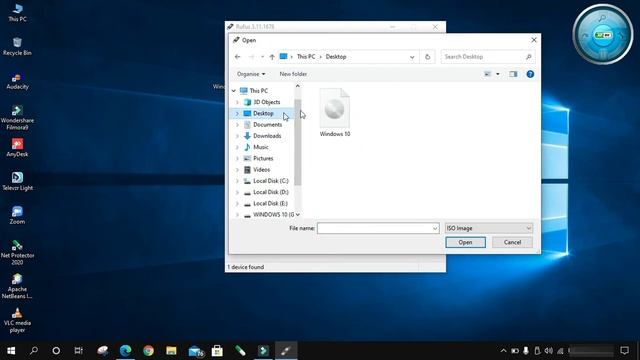This screenshot has width=640, height=360.
Task: Expand Documents tree node
Action: pos(237,124)
